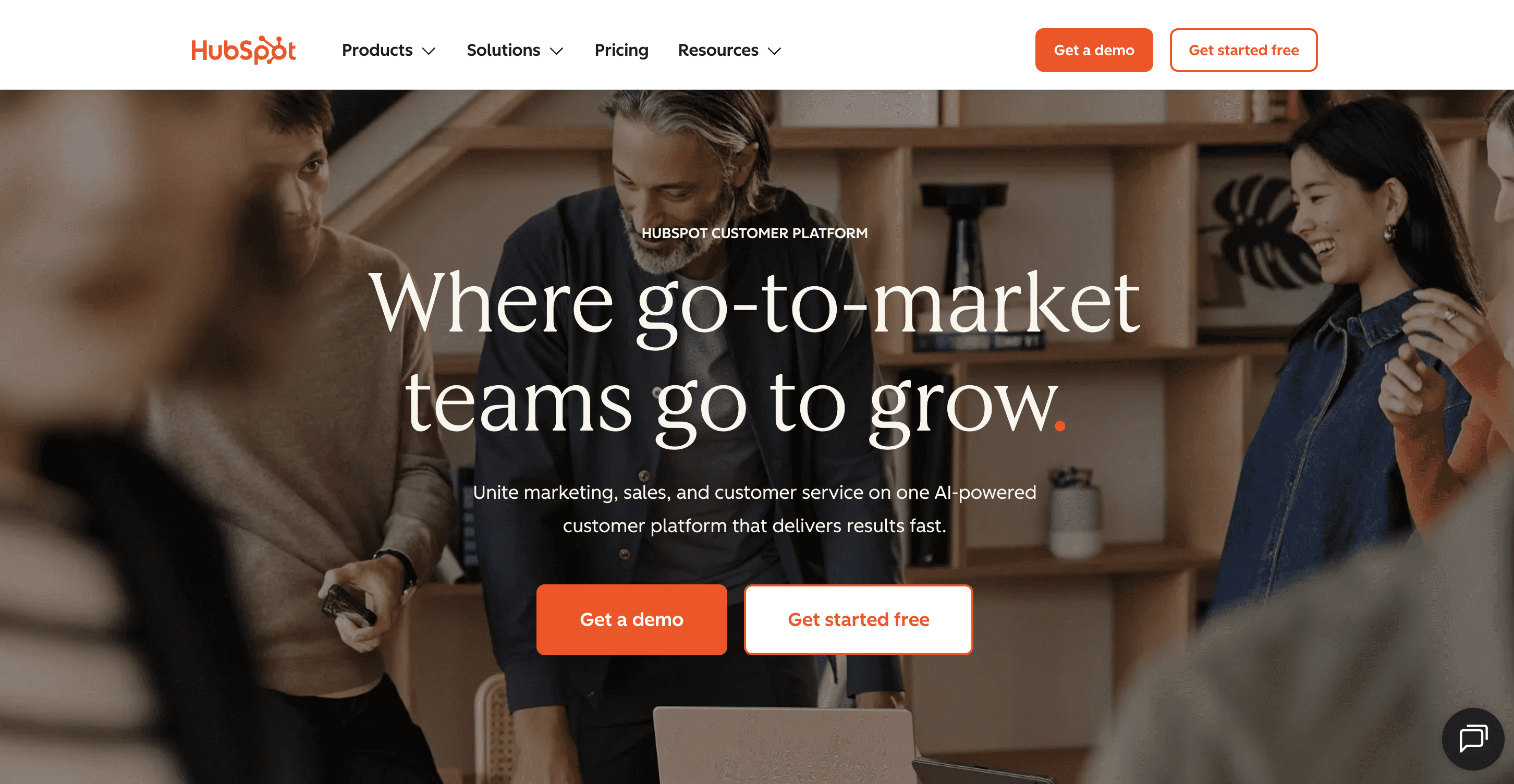Open the chat widget icon
The width and height of the screenshot is (1514, 784).
(1473, 738)
